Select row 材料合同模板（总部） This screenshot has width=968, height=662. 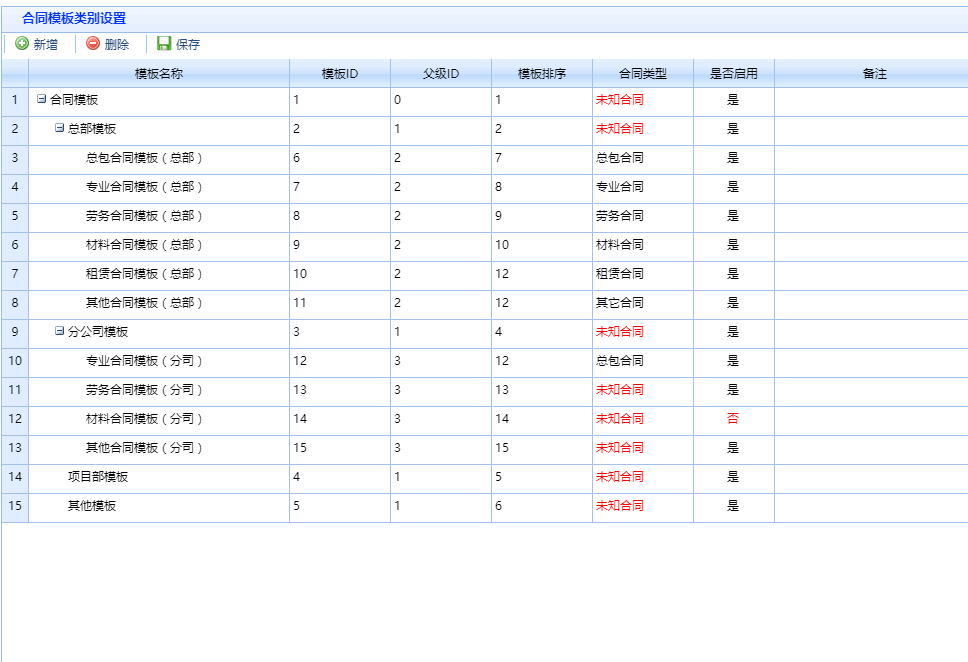click(485, 245)
